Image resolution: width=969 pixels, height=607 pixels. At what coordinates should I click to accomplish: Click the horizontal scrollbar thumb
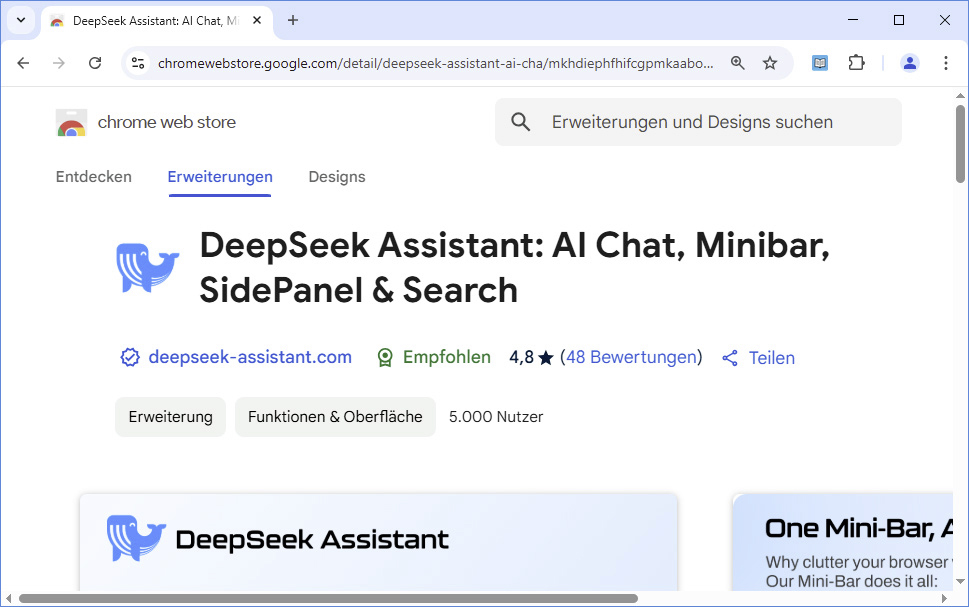click(x=328, y=598)
